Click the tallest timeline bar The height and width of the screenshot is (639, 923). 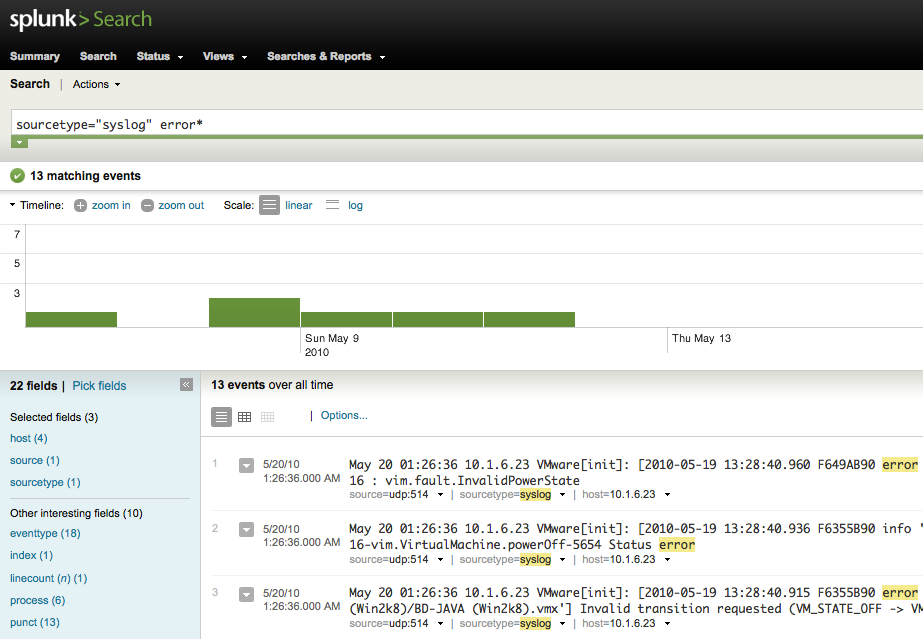[254, 312]
